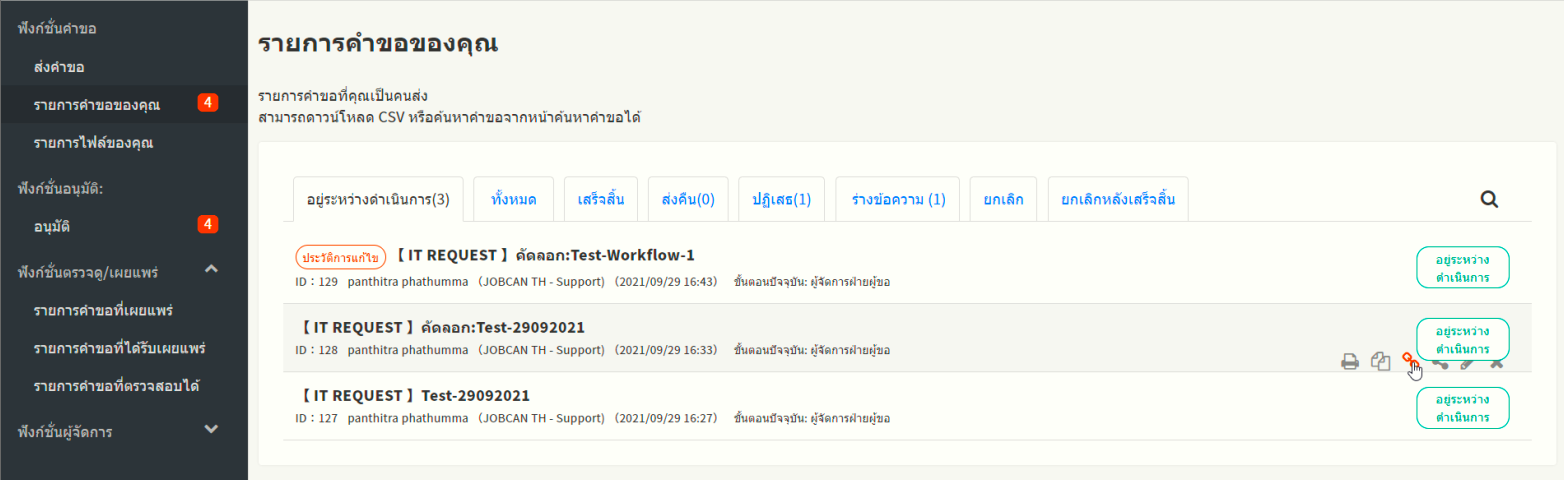The image size is (1564, 480).
Task: Collapse the ฟังก์ชั่นตรวจดู/เผยแพร่ sidebar section
Action: click(211, 270)
